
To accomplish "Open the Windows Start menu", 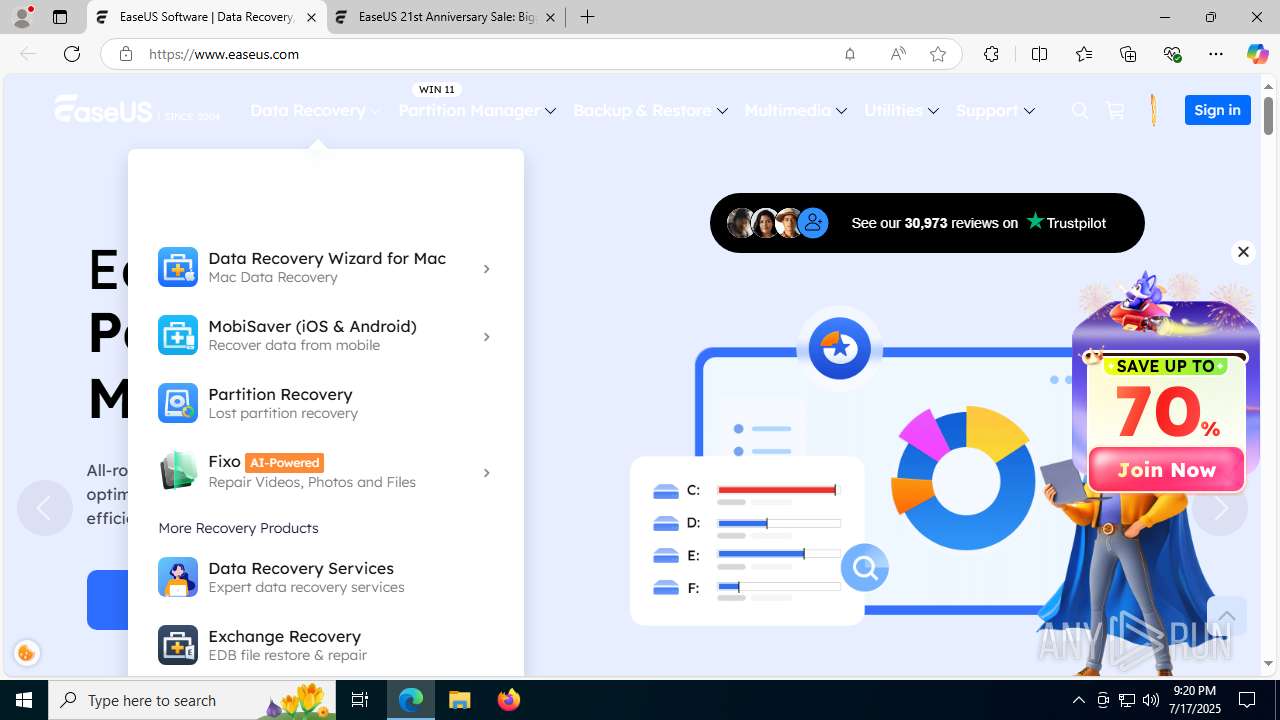I will [x=24, y=700].
